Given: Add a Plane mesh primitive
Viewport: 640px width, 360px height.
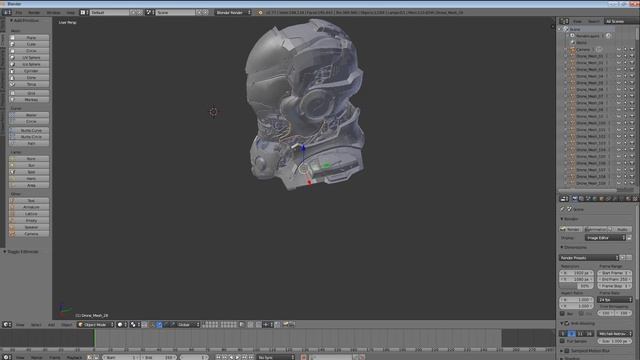Looking at the screenshot, I should tap(29, 38).
